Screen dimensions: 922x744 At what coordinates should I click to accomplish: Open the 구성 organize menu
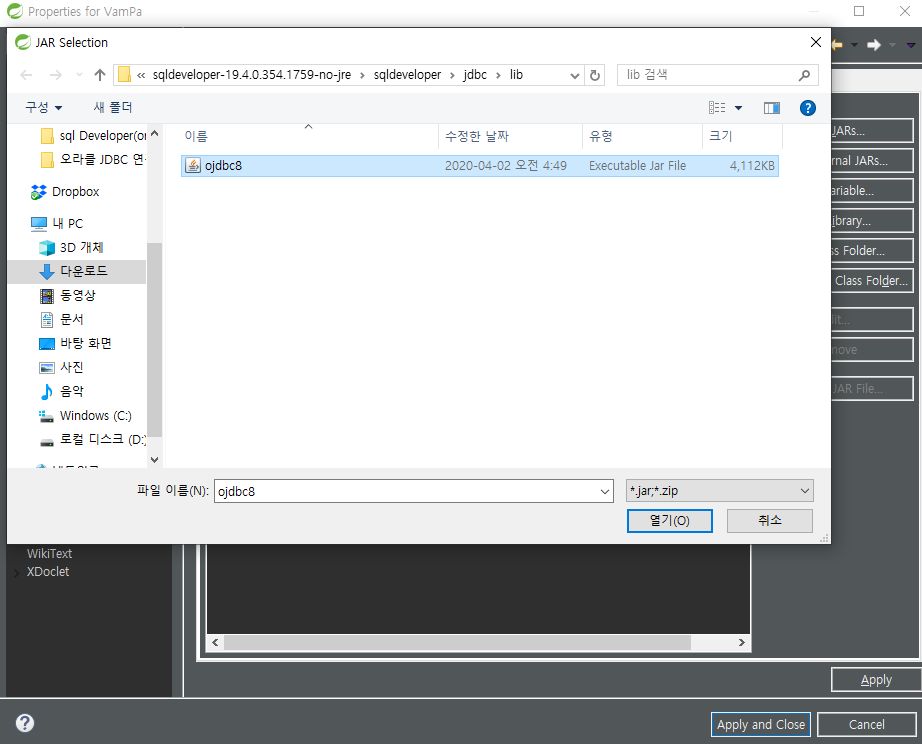43,107
